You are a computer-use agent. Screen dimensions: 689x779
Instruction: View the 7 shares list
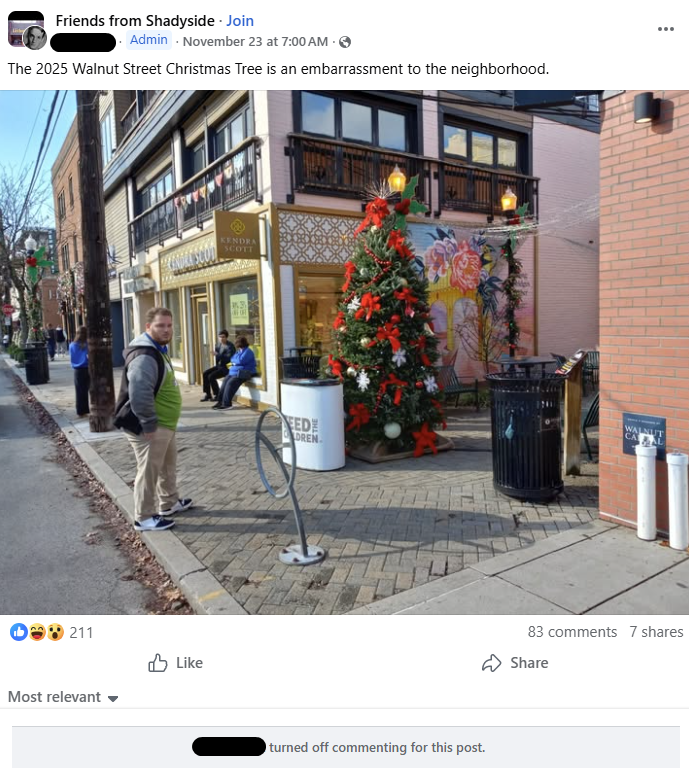(x=656, y=631)
